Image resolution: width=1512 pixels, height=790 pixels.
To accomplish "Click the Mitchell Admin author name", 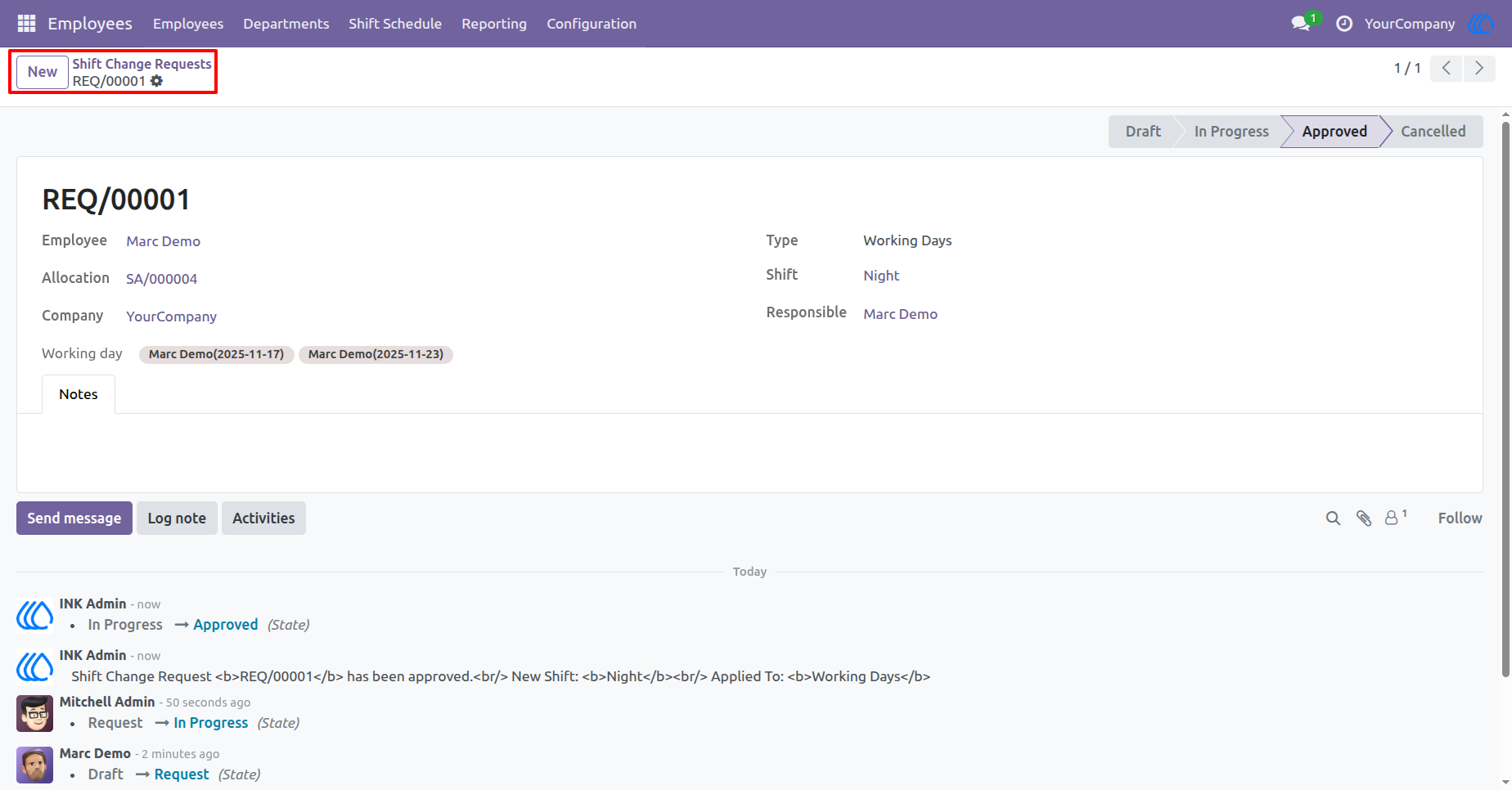I will [x=107, y=702].
